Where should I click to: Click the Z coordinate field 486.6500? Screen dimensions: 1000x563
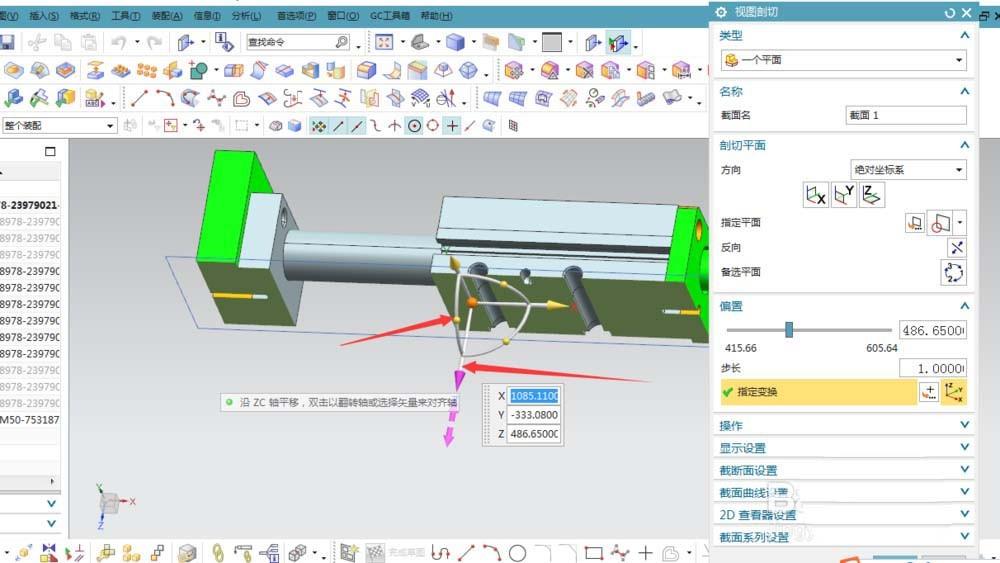(x=534, y=434)
